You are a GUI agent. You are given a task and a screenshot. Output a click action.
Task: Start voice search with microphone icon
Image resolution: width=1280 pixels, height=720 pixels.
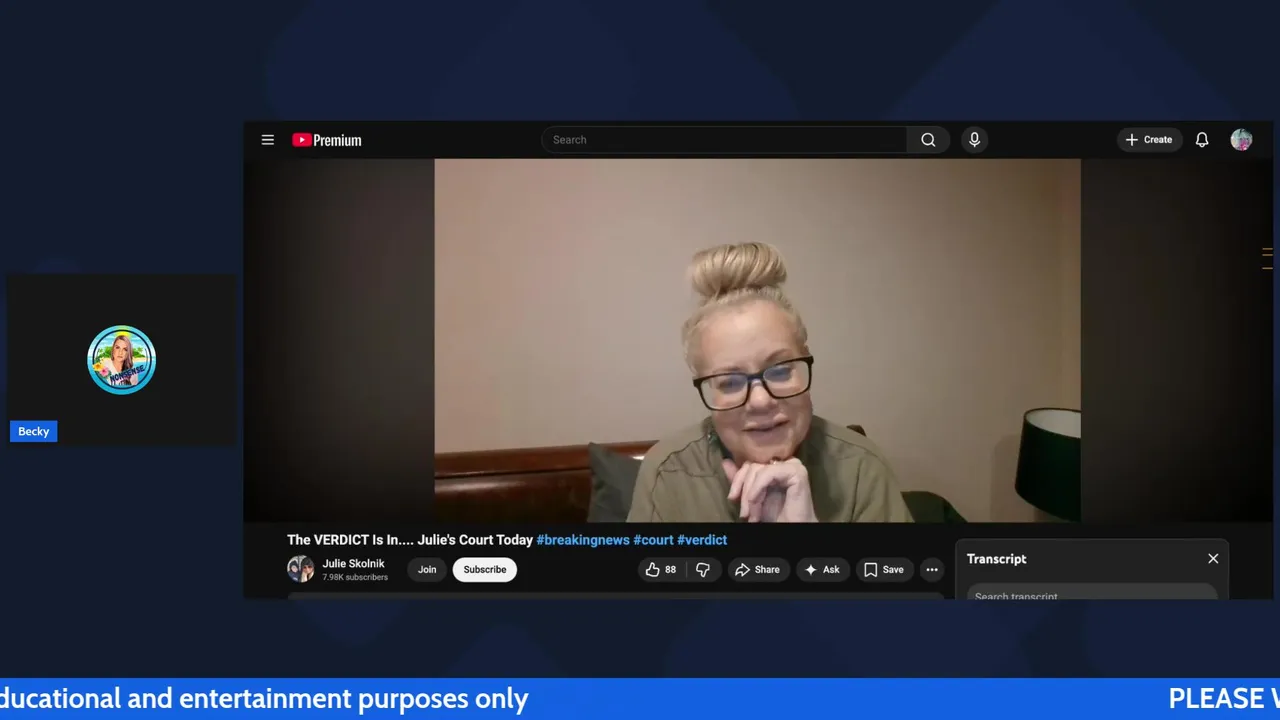click(x=974, y=140)
